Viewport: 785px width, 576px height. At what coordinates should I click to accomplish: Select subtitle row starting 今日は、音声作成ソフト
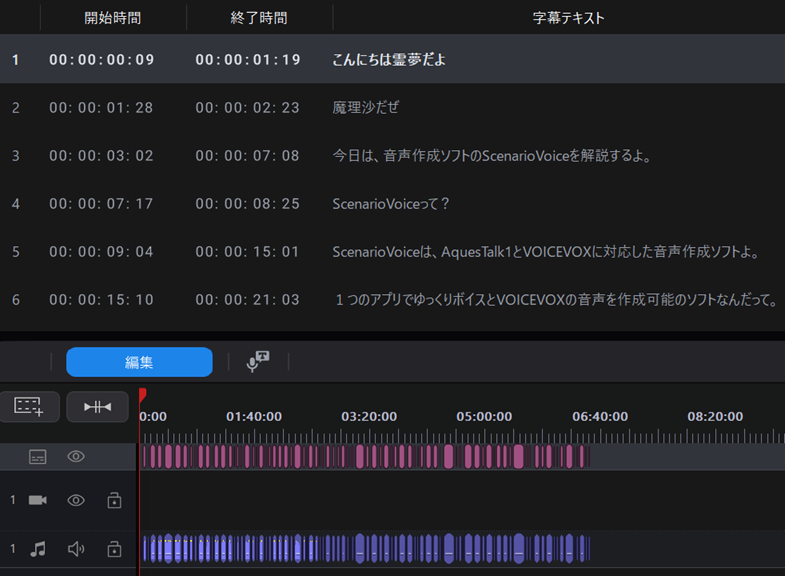click(392, 156)
